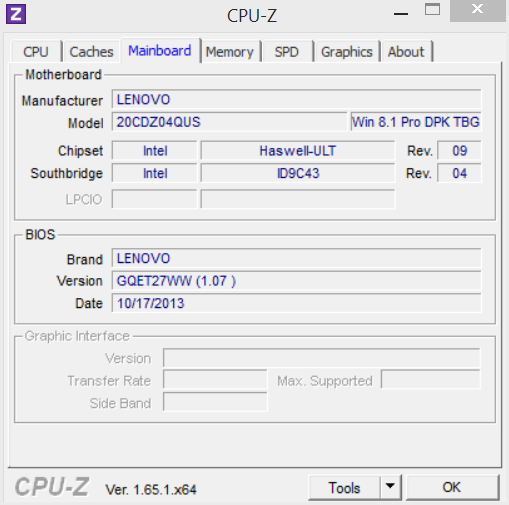Open the Caches tab

click(x=91, y=52)
